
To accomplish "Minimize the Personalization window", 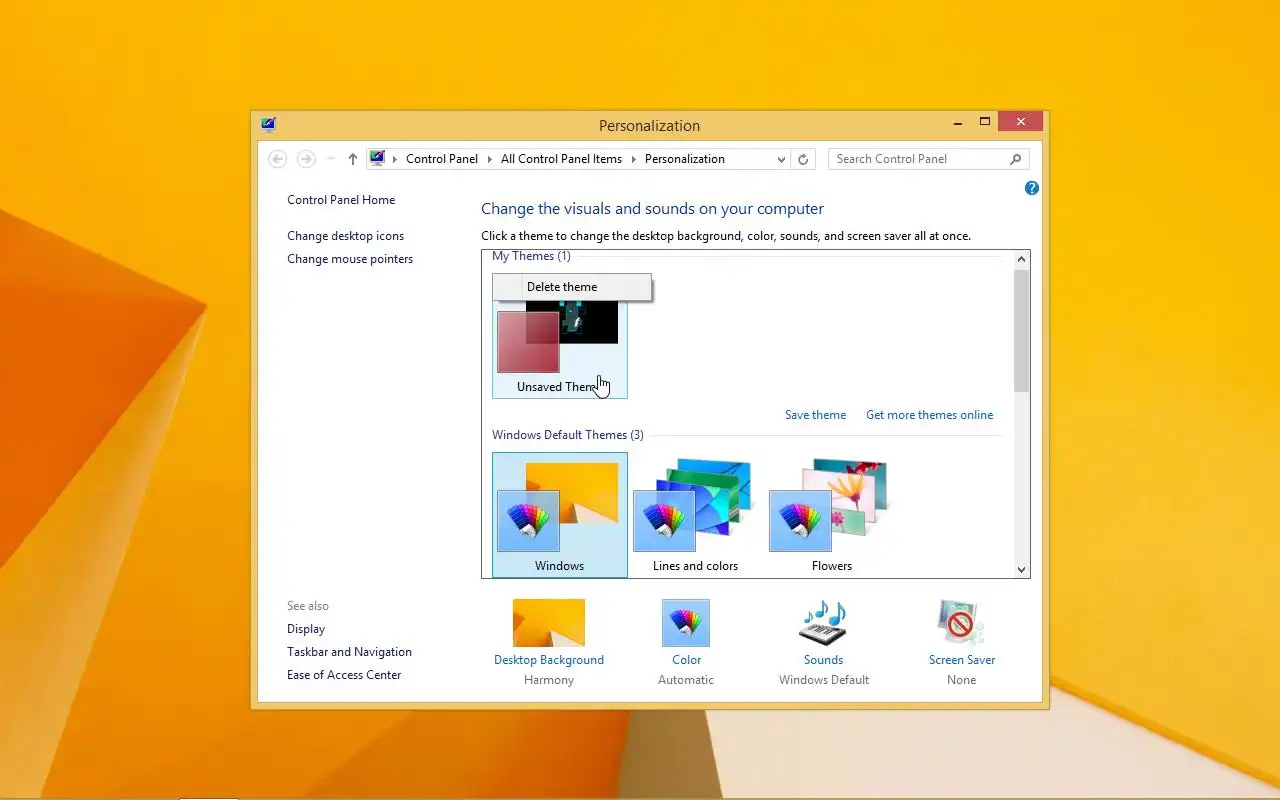I will click(x=958, y=122).
